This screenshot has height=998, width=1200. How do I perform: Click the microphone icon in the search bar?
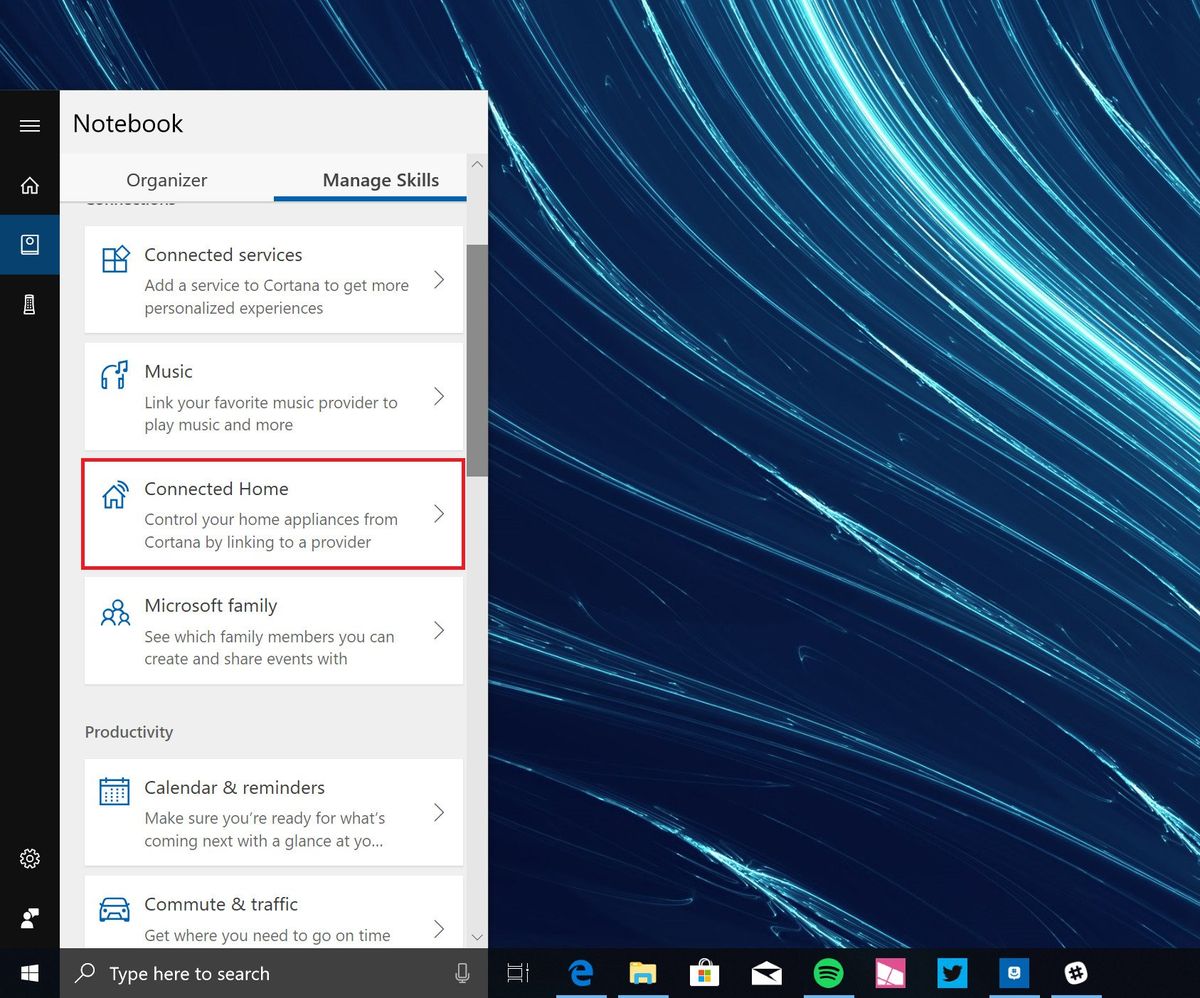click(462, 973)
